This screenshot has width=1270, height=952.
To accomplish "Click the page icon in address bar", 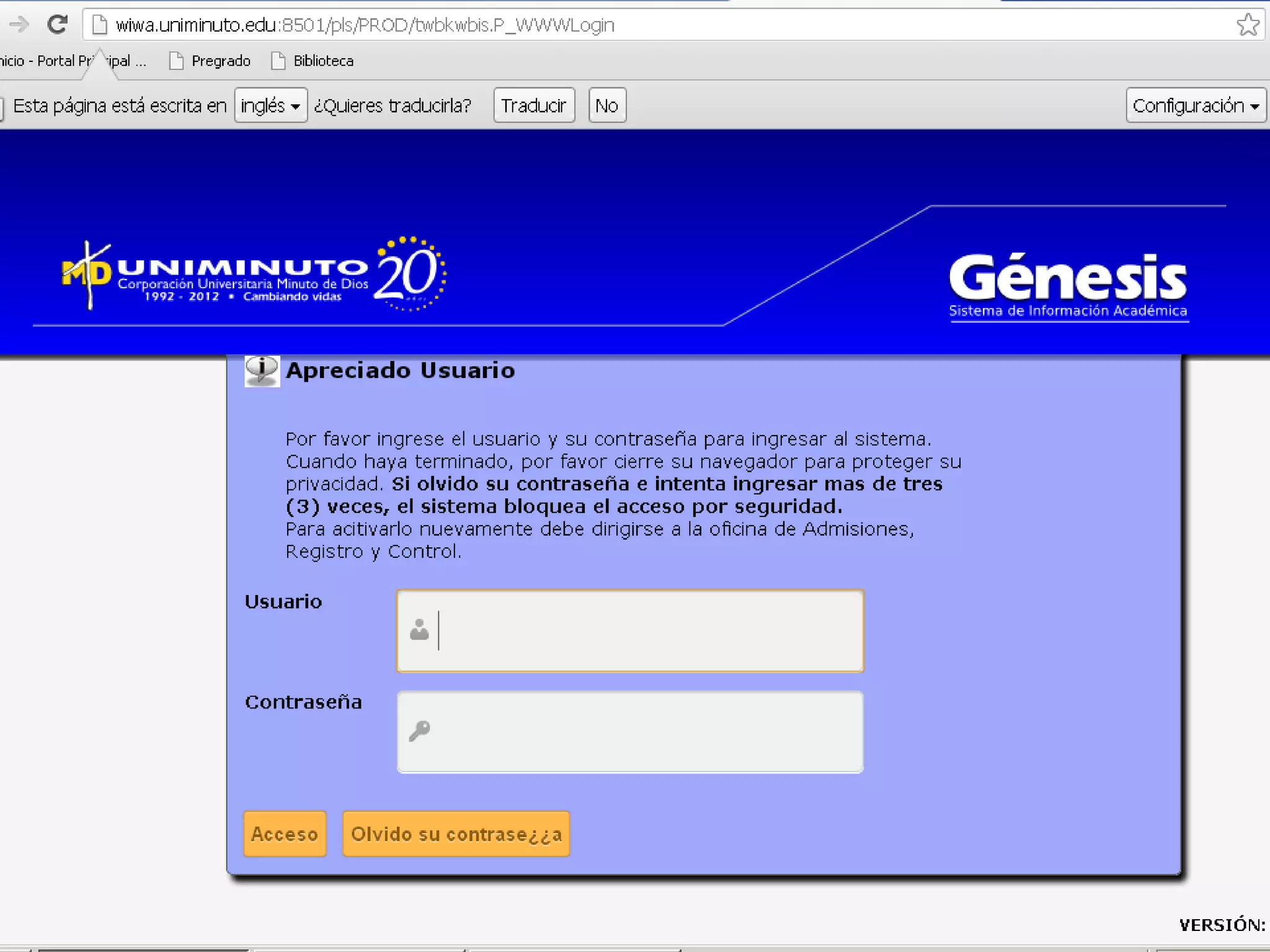I will 99,25.
